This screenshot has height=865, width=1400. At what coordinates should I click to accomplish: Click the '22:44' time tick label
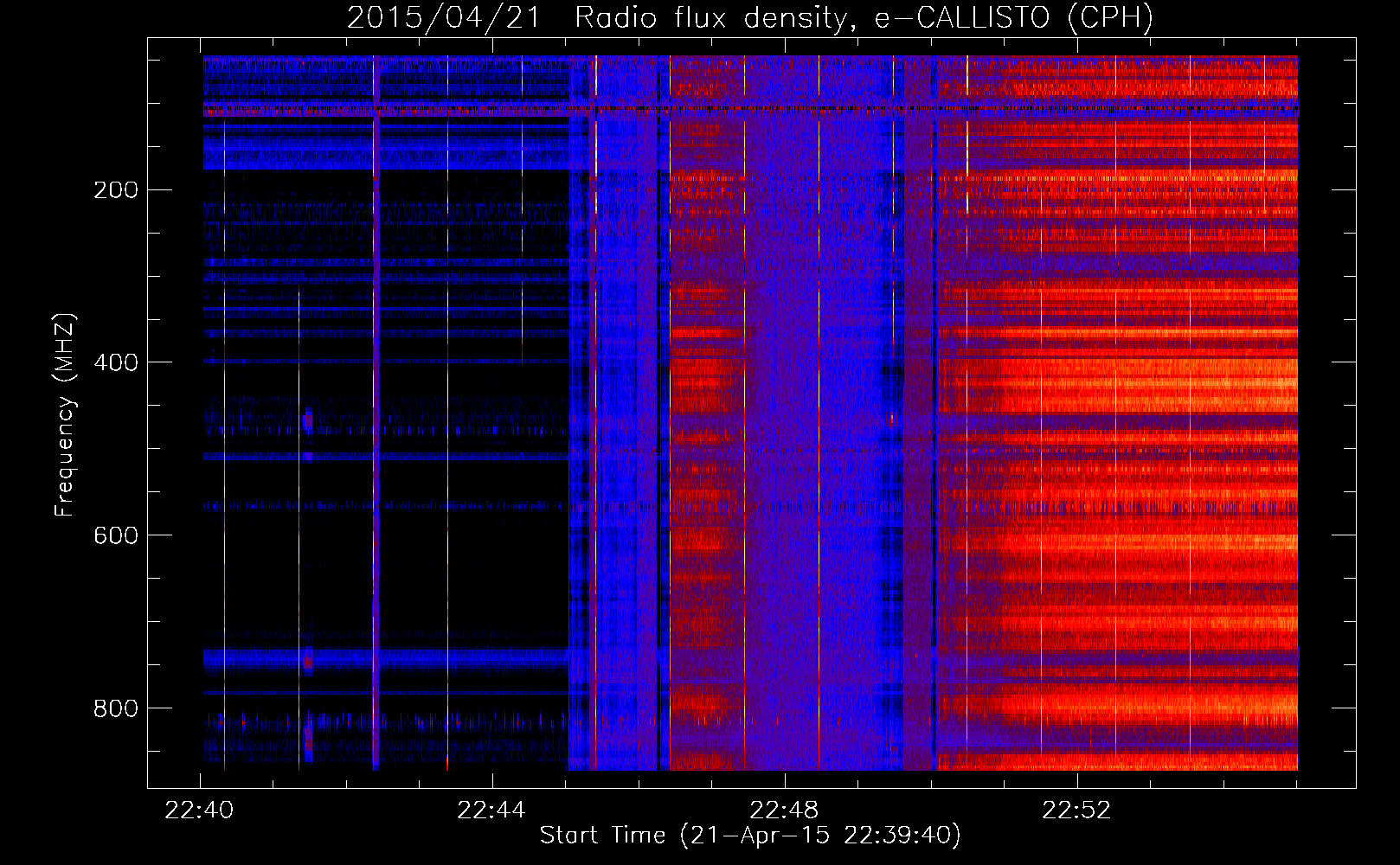click(491, 811)
